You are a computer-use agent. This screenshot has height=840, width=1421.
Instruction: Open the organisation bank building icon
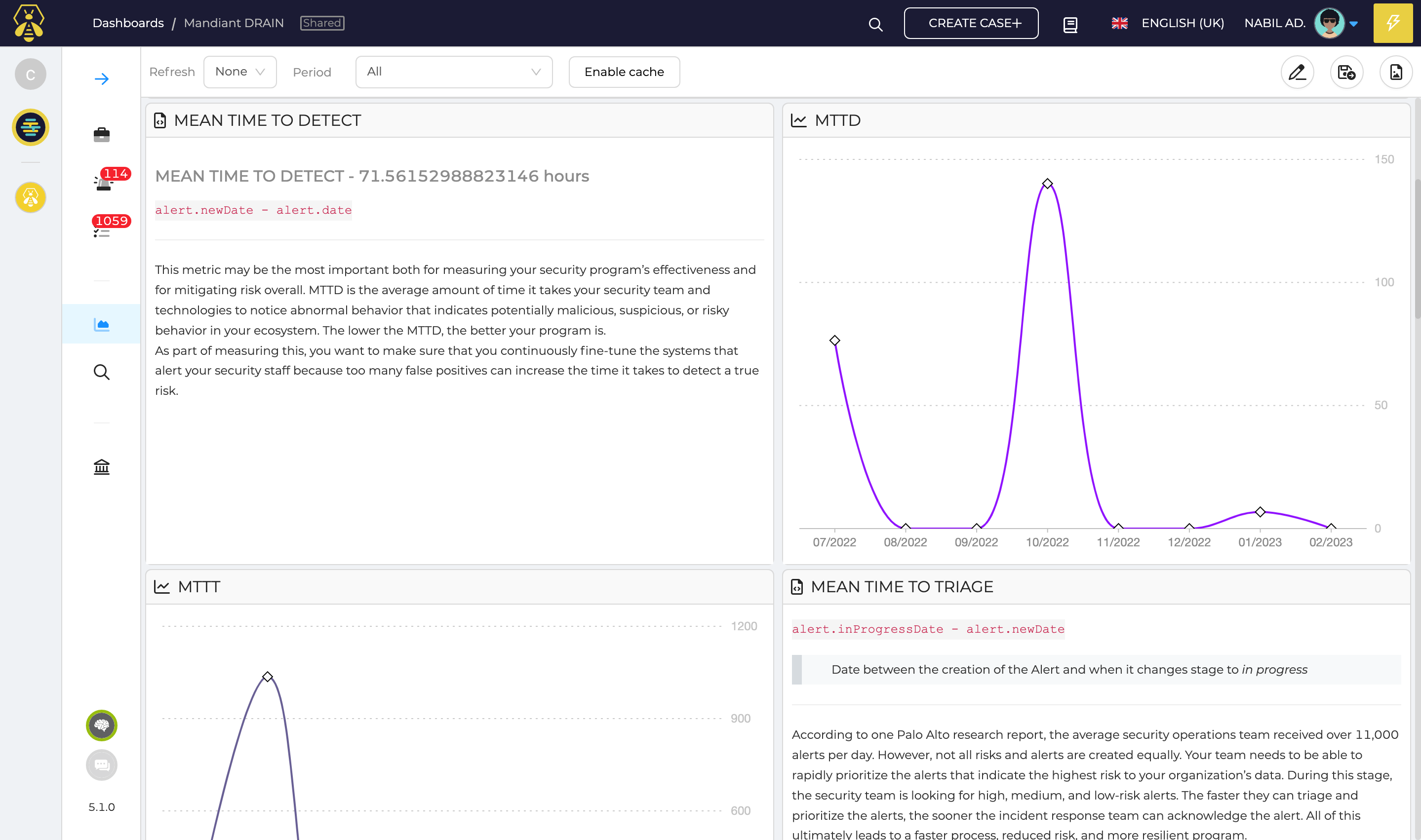[101, 467]
